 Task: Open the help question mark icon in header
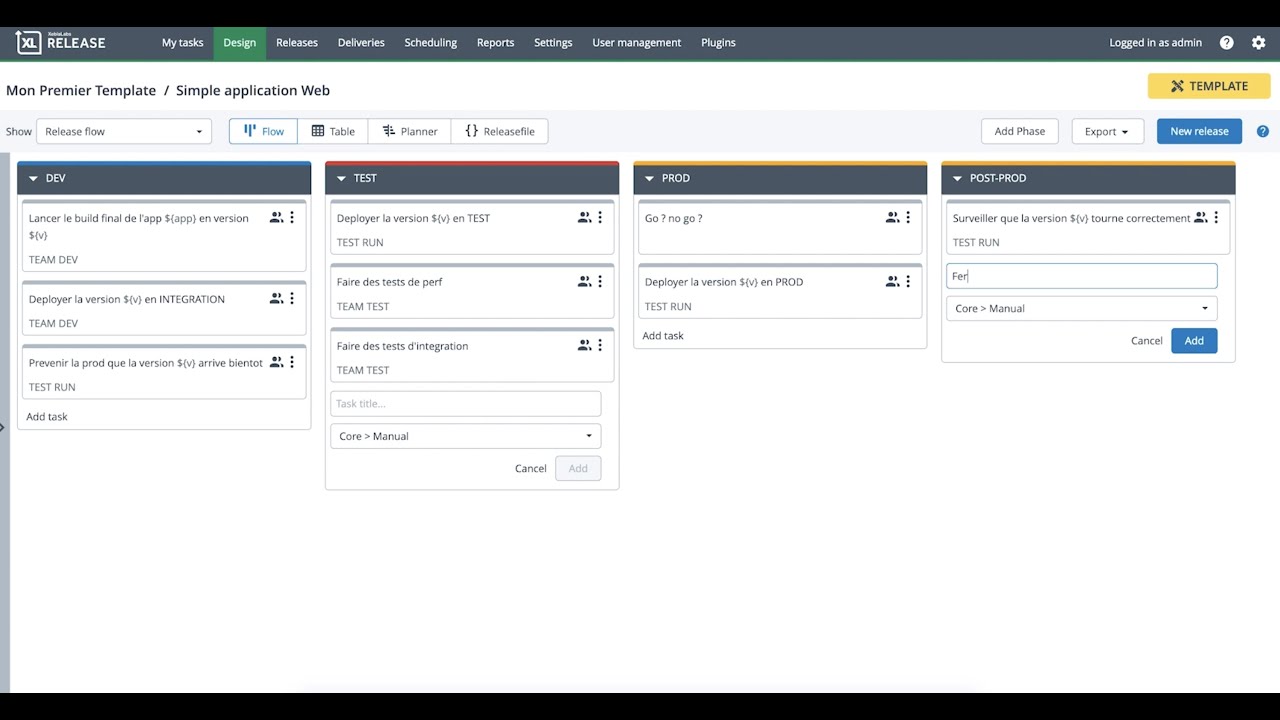tap(1227, 43)
